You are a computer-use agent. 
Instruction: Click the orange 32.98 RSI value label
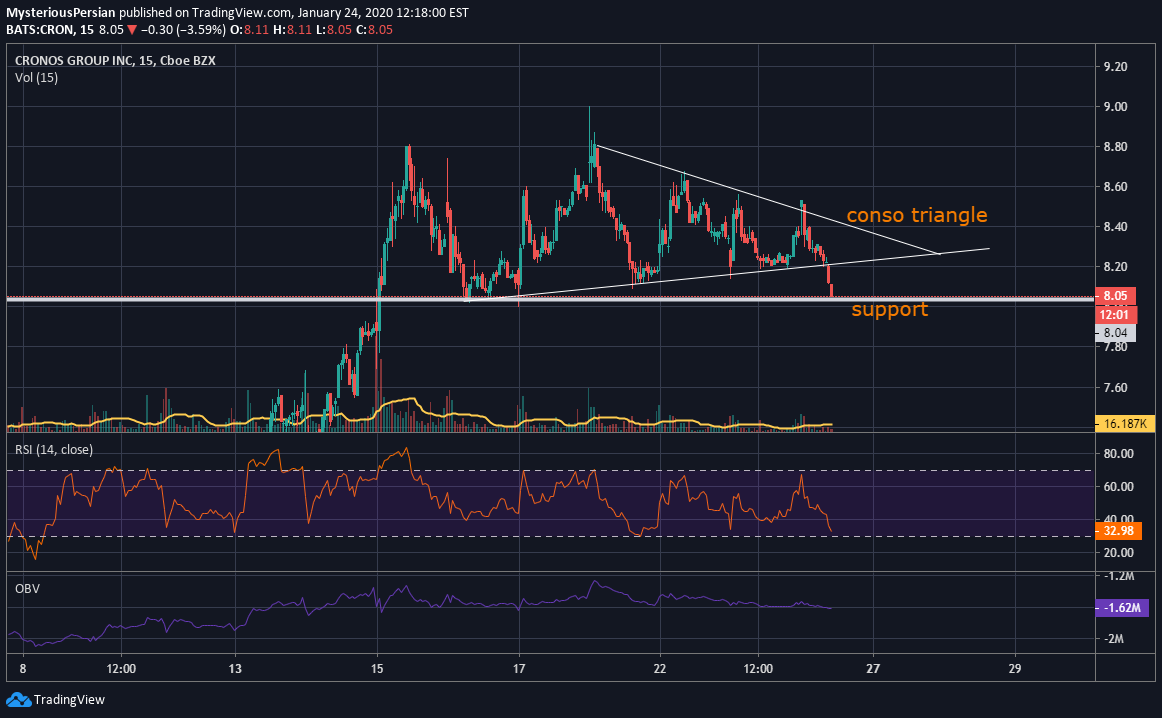1119,531
